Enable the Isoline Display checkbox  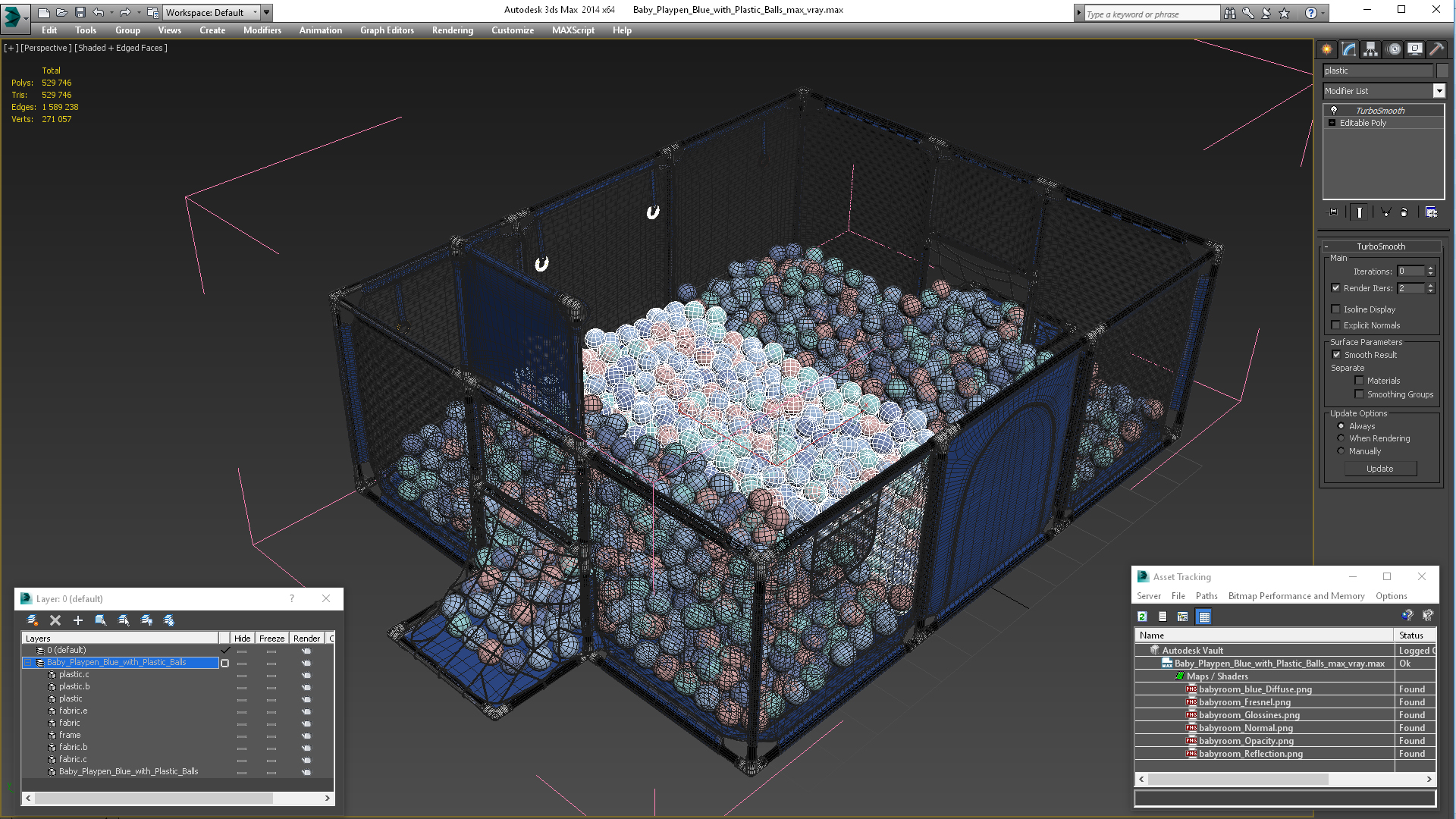pyautogui.click(x=1336, y=309)
